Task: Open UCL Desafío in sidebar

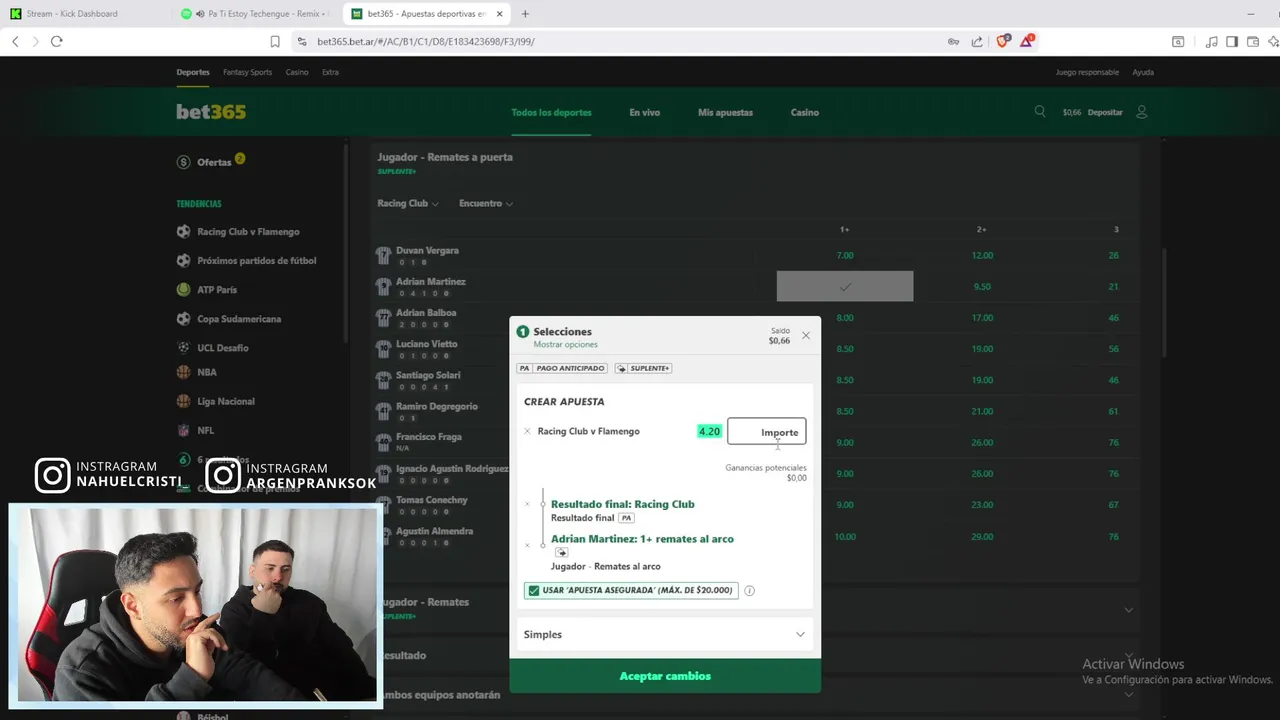Action: tap(223, 348)
